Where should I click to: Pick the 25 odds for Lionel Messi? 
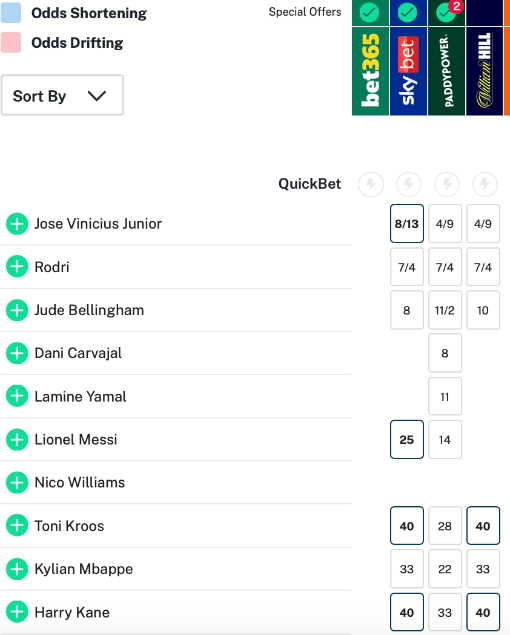[x=407, y=439]
